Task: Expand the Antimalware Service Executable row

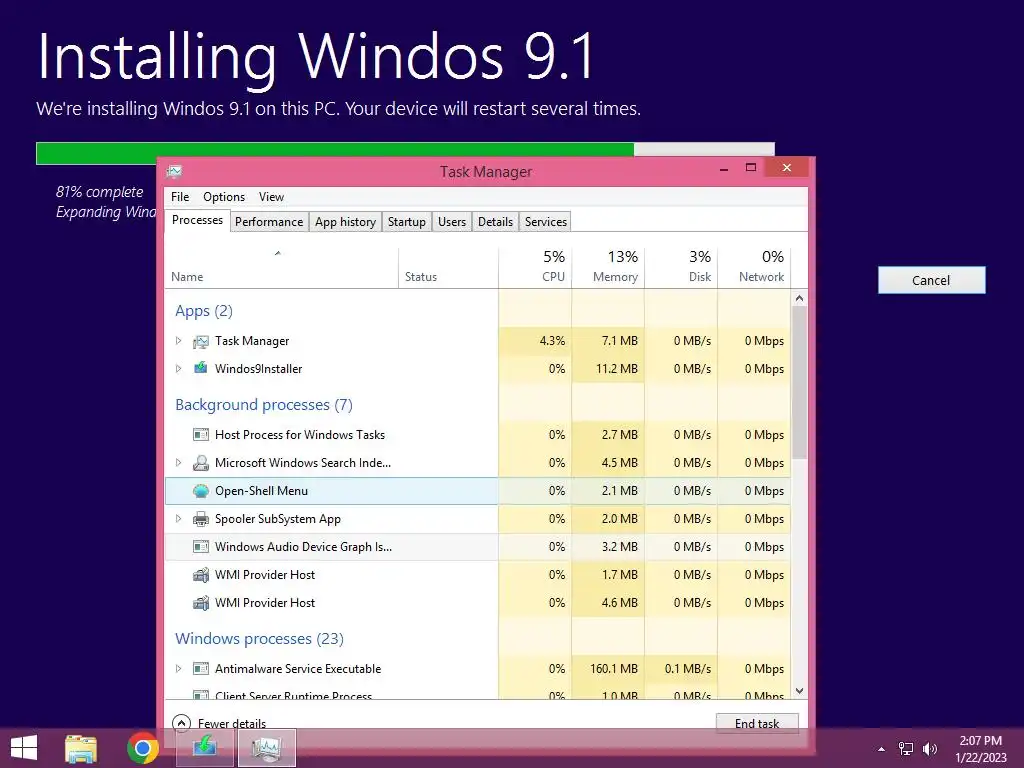Action: pos(178,669)
